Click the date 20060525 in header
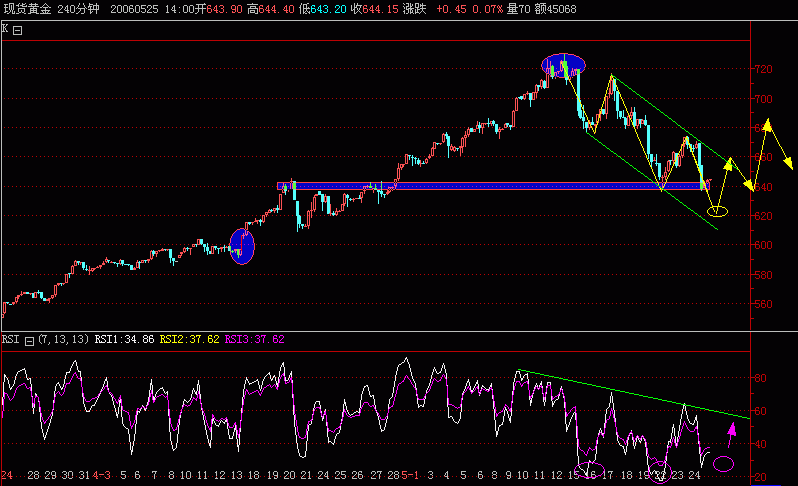The image size is (798, 486). coord(134,9)
